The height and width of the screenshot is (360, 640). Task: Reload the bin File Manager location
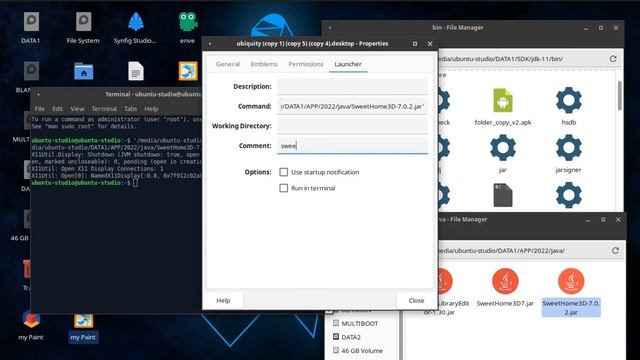(613, 59)
